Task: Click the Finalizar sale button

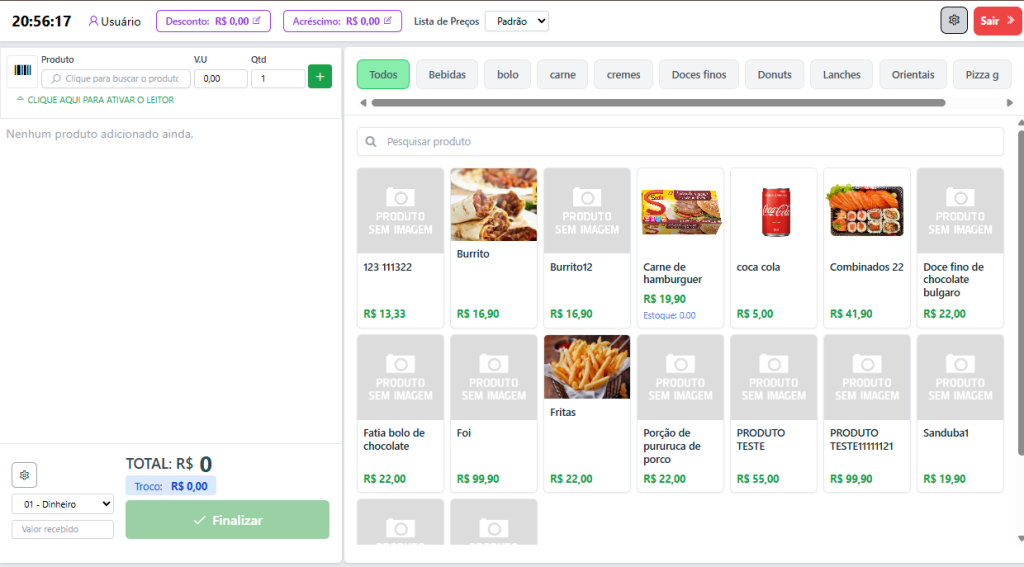Action: pos(227,520)
